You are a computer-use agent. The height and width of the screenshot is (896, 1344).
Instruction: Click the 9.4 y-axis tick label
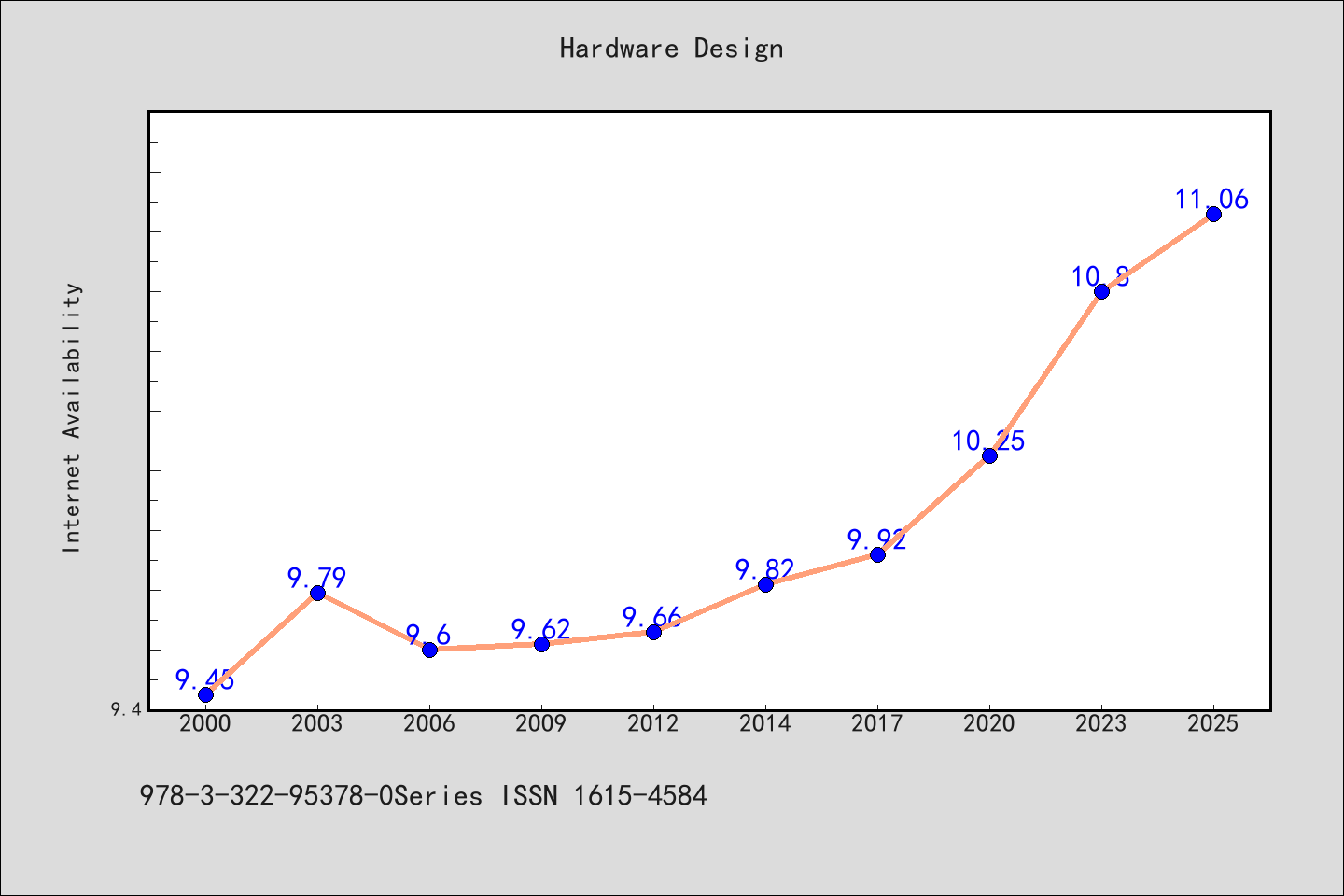126,710
